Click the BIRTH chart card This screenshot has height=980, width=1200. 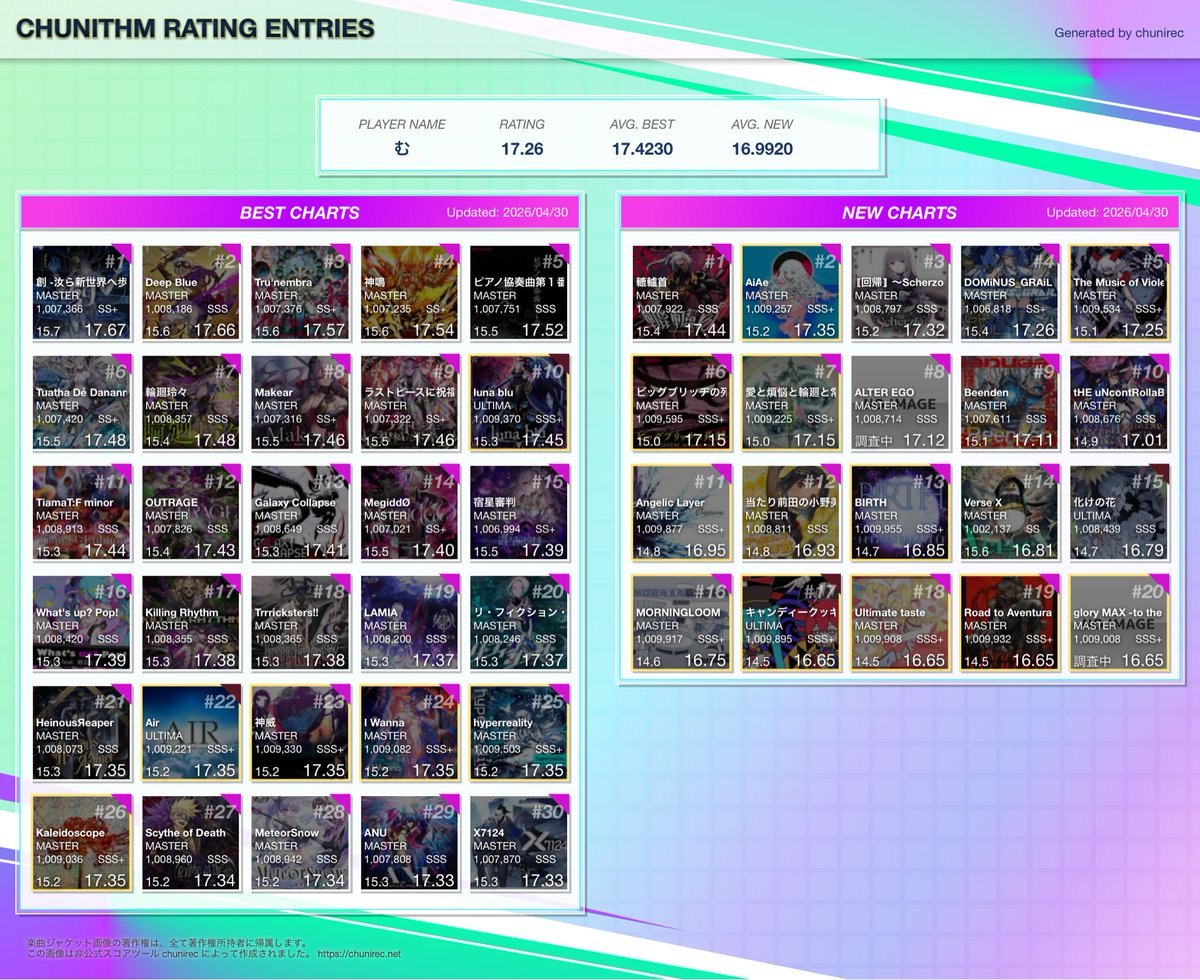pyautogui.click(x=900, y=512)
